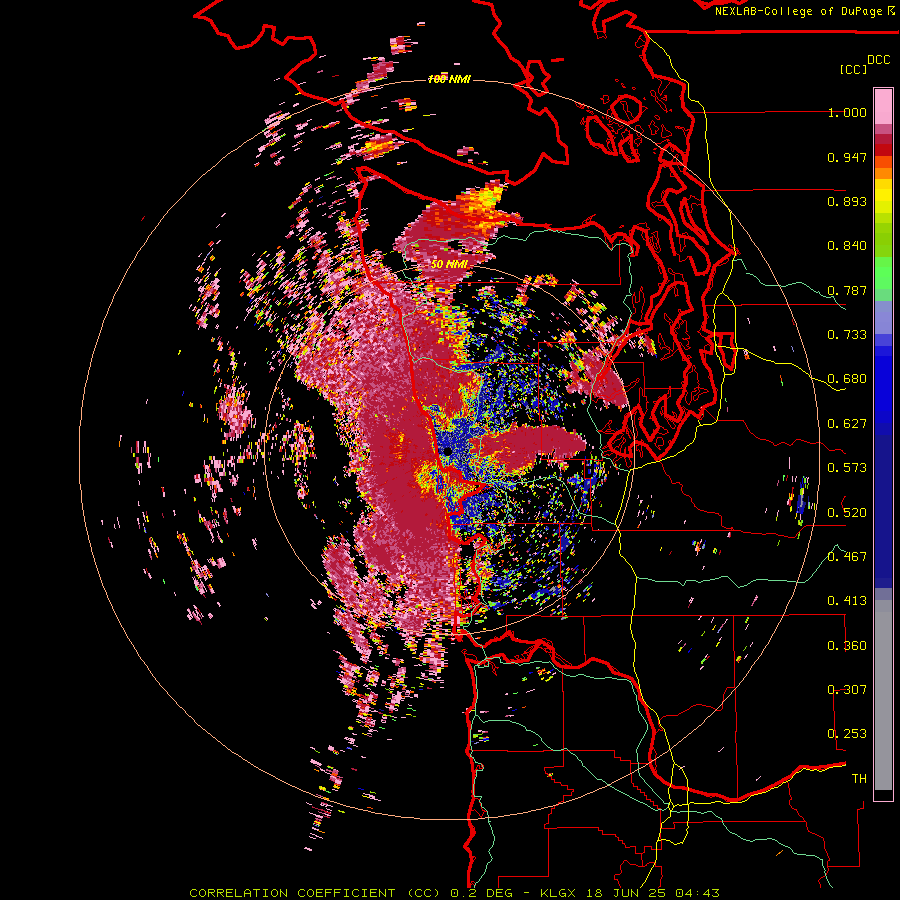
Task: Click the 0.253 scale value
Action: [x=847, y=734]
